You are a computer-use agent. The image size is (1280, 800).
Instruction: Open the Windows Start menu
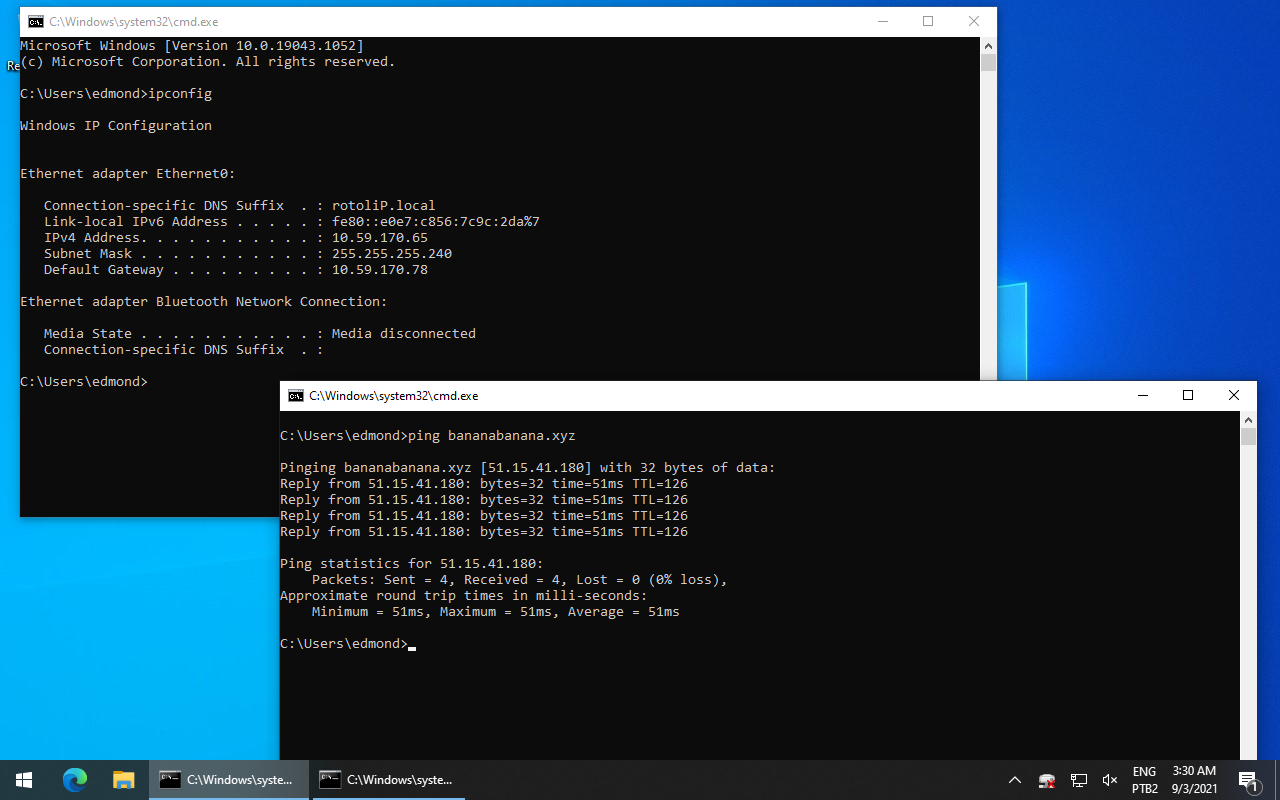[x=24, y=780]
